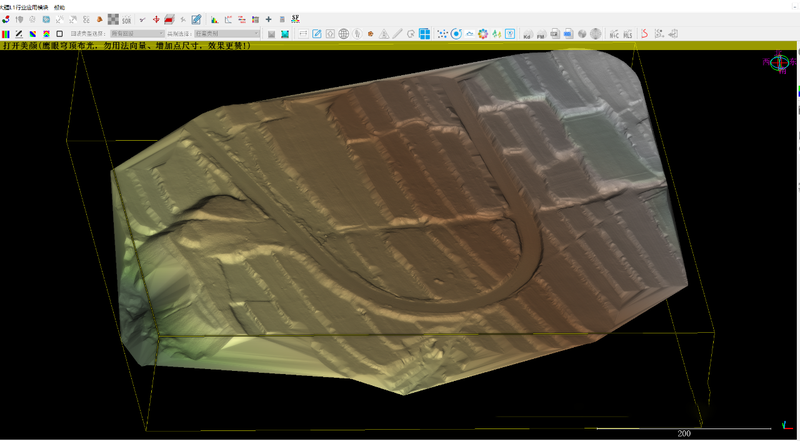Select the red clipping box icon

coord(169,19)
